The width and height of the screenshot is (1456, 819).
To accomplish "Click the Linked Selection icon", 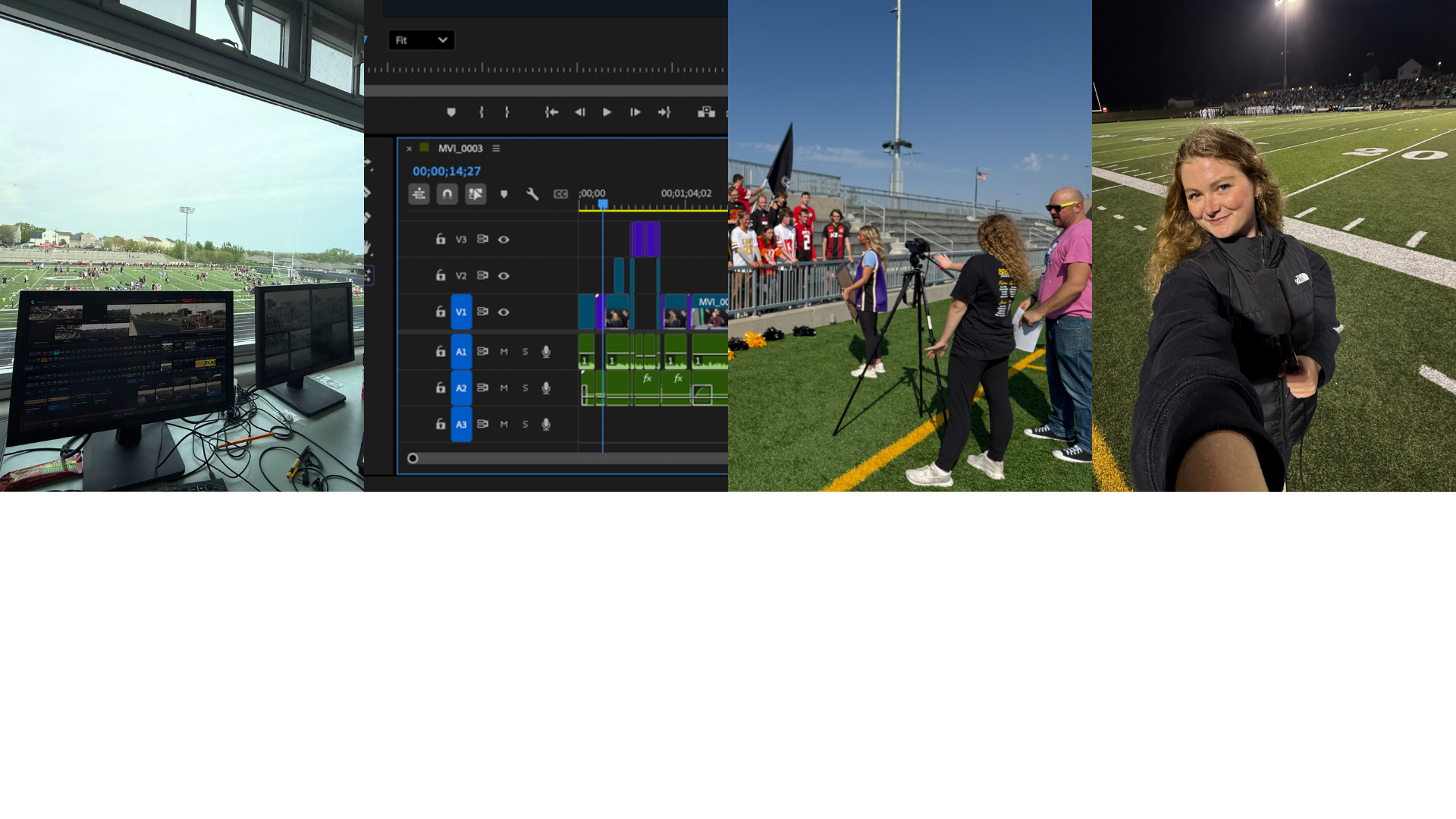I will [475, 194].
